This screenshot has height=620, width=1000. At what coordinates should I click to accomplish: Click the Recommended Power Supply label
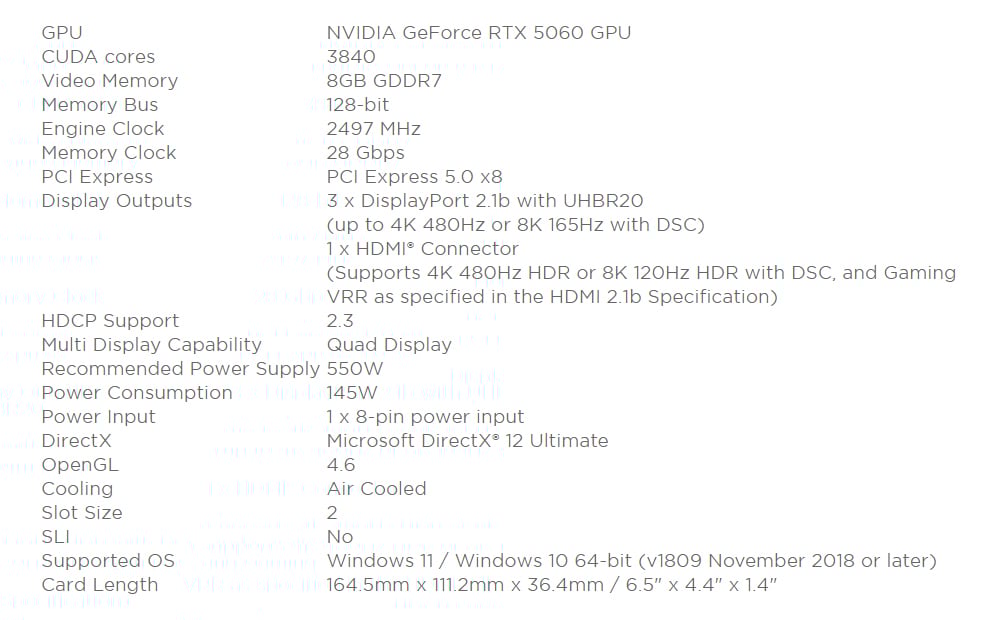(x=180, y=369)
